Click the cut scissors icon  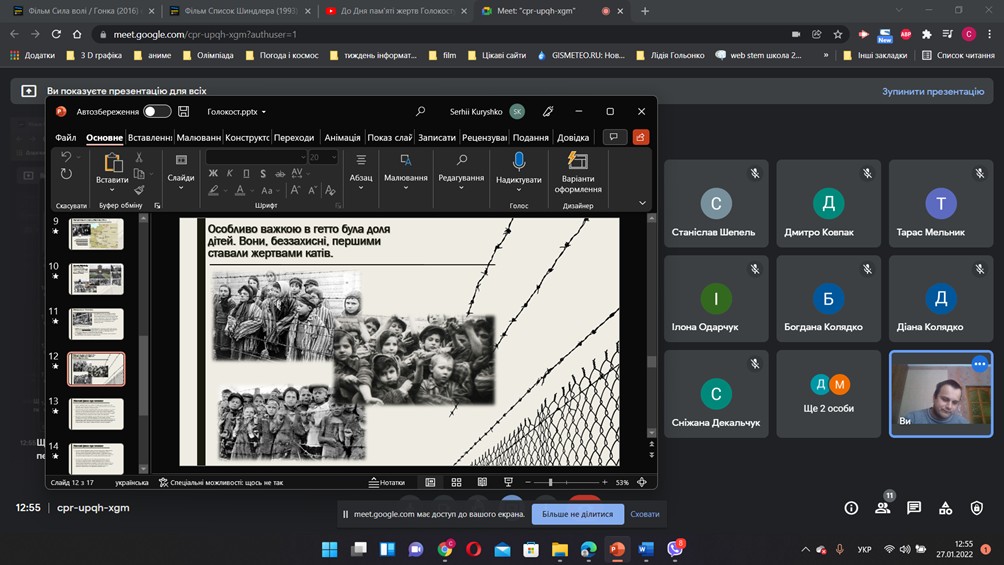[x=139, y=157]
